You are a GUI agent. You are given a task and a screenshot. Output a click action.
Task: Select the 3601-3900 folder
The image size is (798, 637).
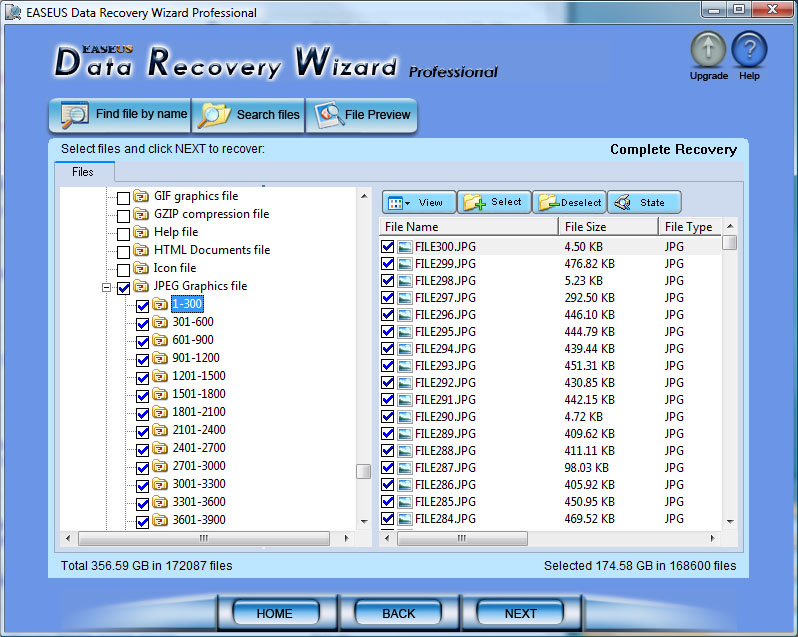(x=199, y=520)
